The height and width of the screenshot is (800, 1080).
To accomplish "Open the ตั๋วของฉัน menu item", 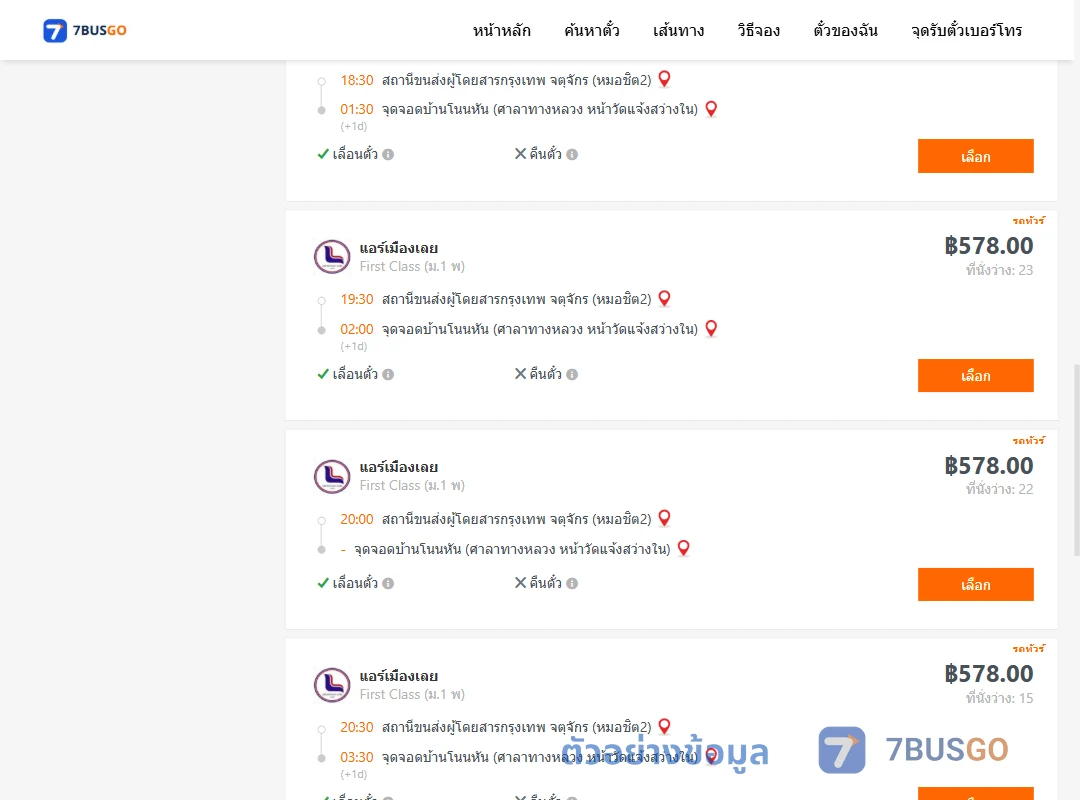I will coord(845,30).
